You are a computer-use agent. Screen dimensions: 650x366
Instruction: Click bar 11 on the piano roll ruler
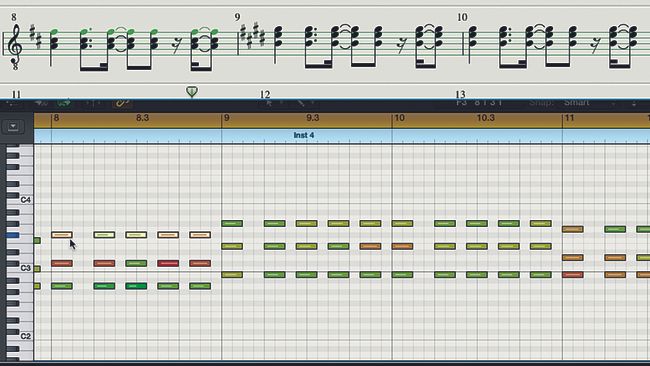pos(570,118)
